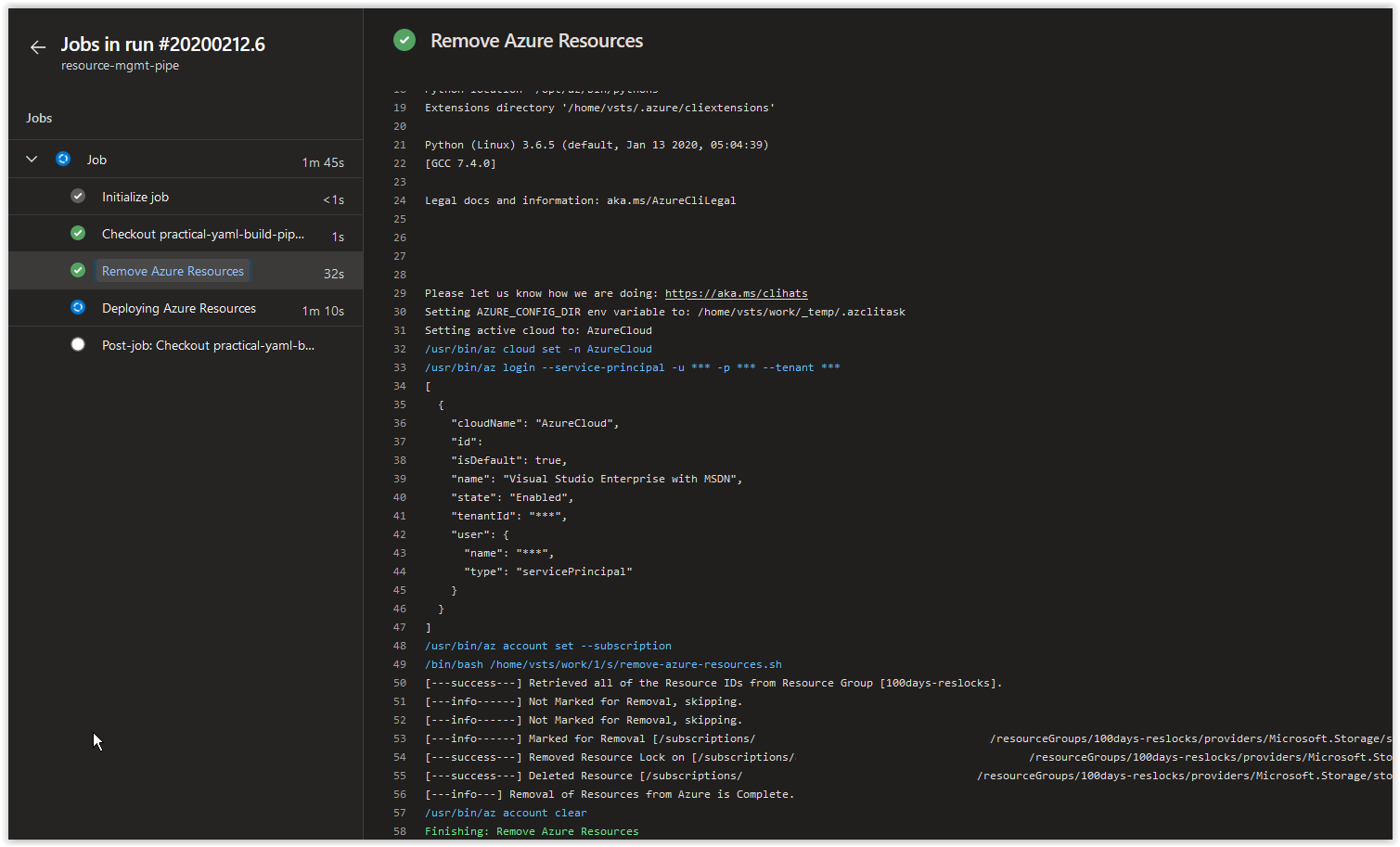The width and height of the screenshot is (1400, 847).
Task: Click the Marked for Removal log line
Action: (908, 738)
